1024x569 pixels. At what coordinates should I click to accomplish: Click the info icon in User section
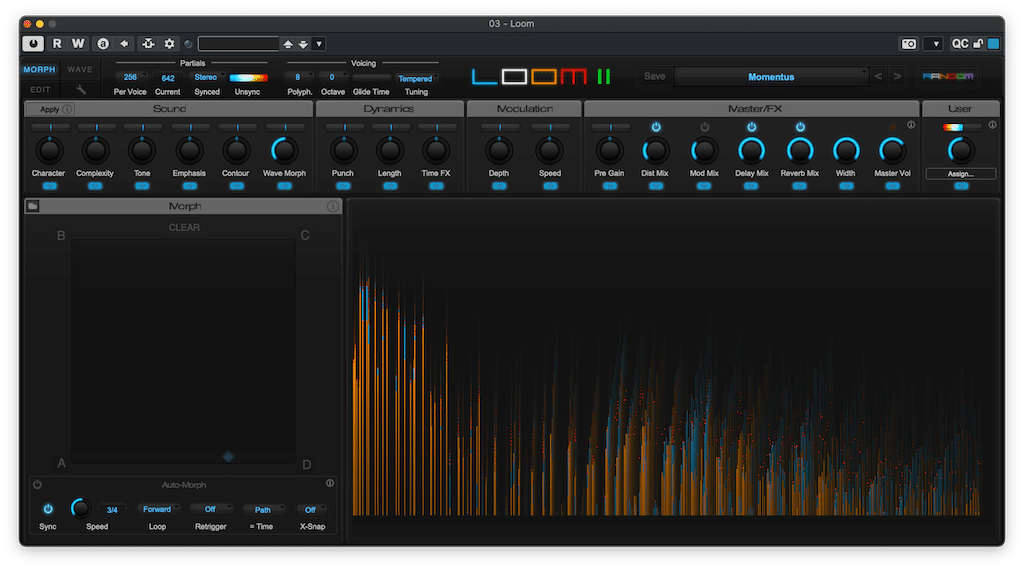point(992,125)
